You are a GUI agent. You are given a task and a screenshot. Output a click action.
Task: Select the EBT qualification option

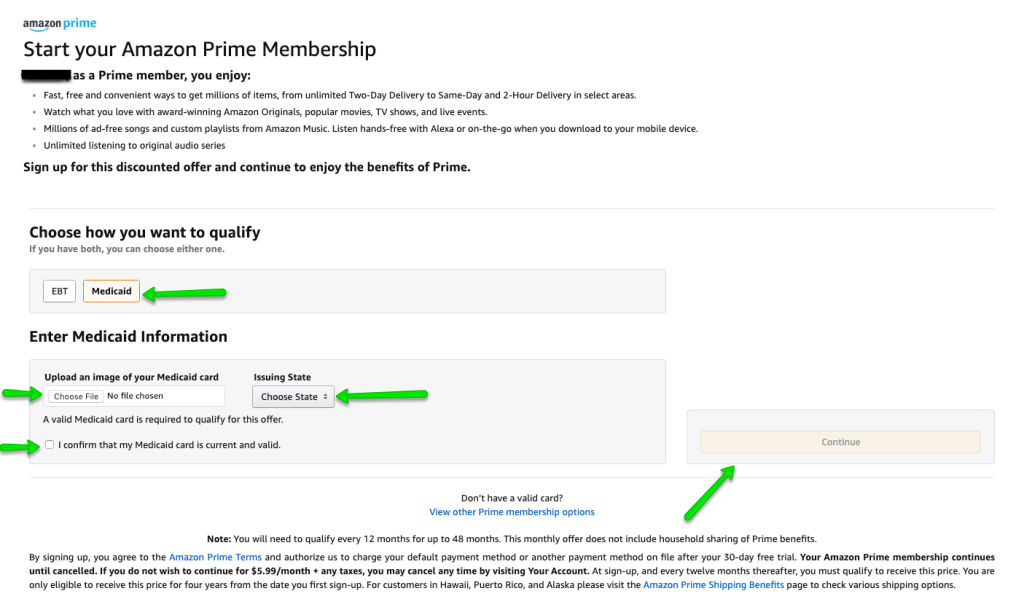pos(59,291)
